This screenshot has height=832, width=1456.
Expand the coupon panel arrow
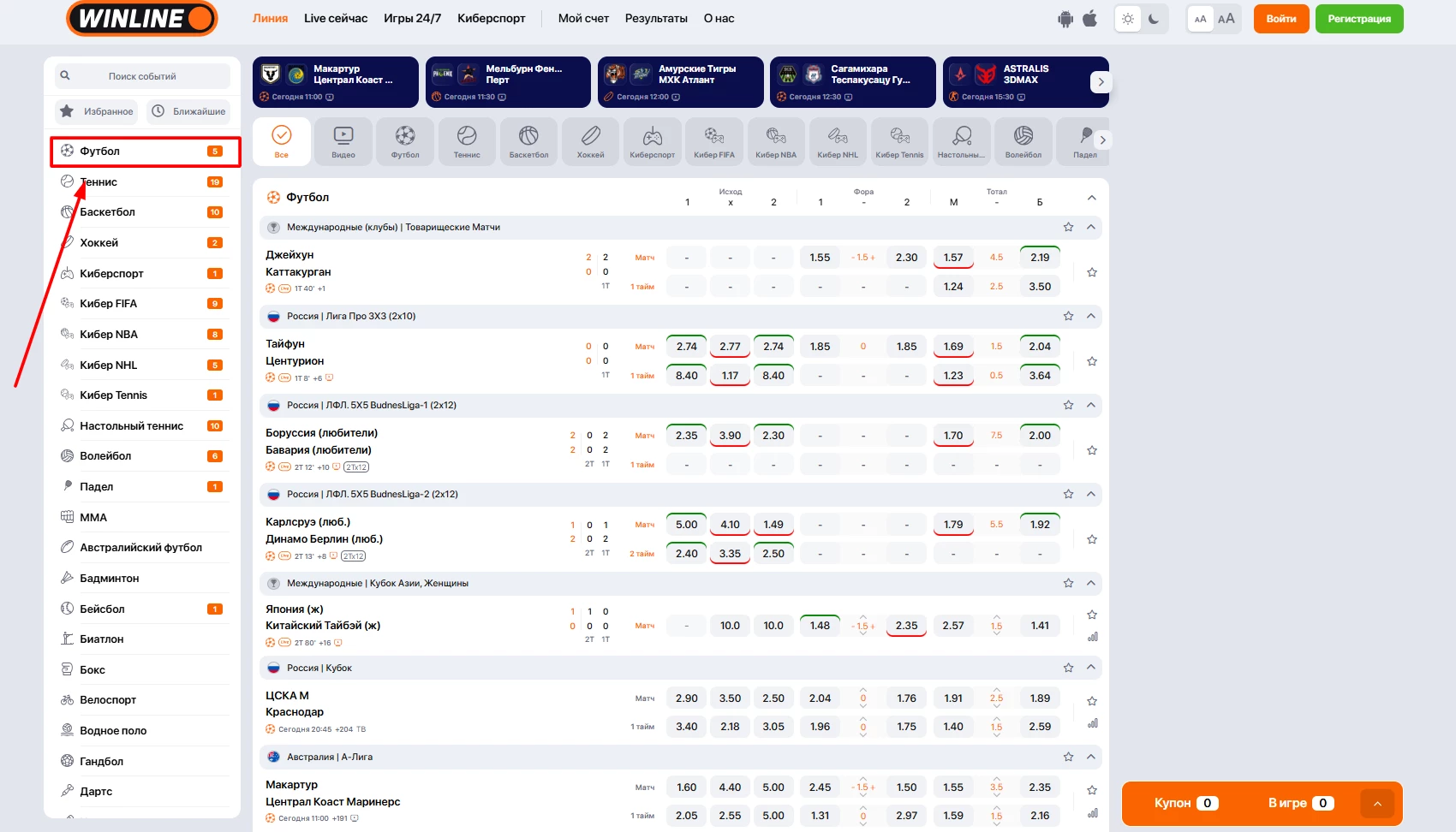tap(1377, 804)
